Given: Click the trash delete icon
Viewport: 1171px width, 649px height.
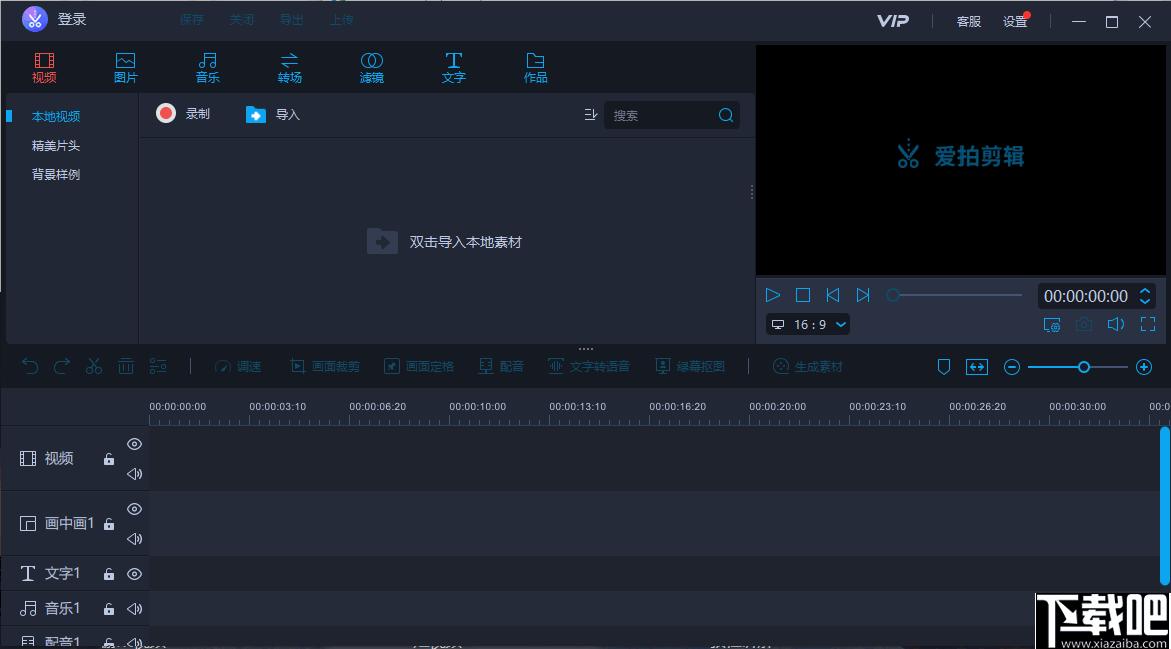Looking at the screenshot, I should (125, 366).
